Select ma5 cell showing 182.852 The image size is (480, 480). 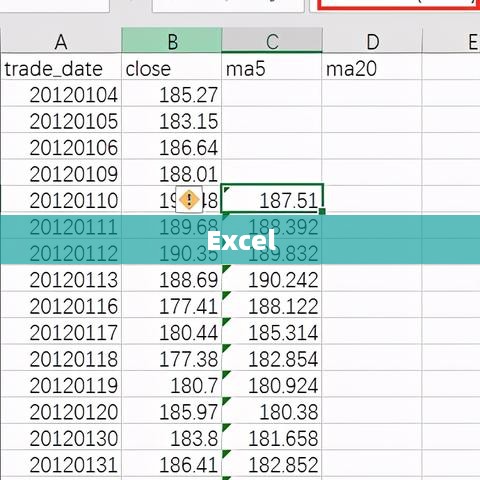[272, 464]
